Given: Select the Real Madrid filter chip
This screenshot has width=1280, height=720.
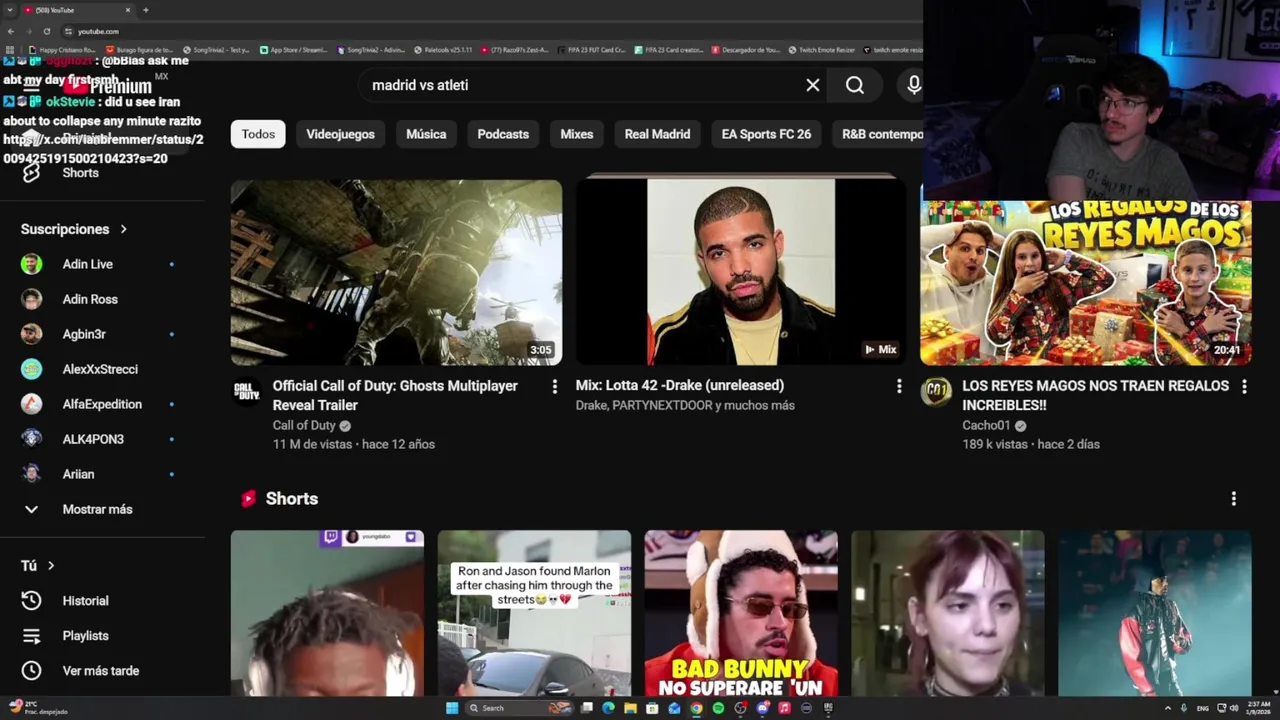Looking at the screenshot, I should (657, 134).
